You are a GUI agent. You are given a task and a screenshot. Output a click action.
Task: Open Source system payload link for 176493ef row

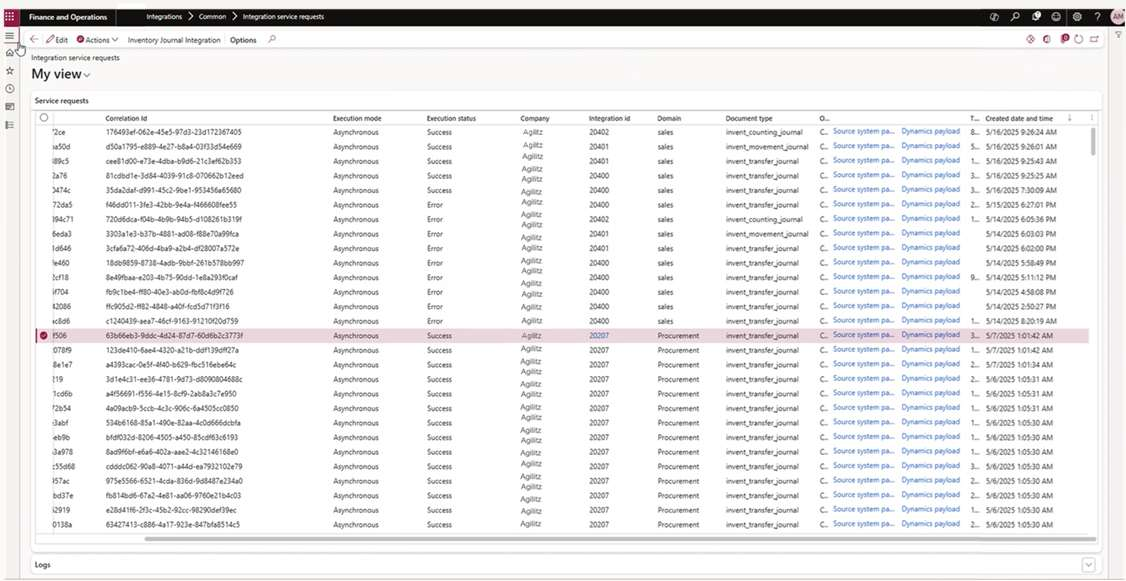point(864,131)
